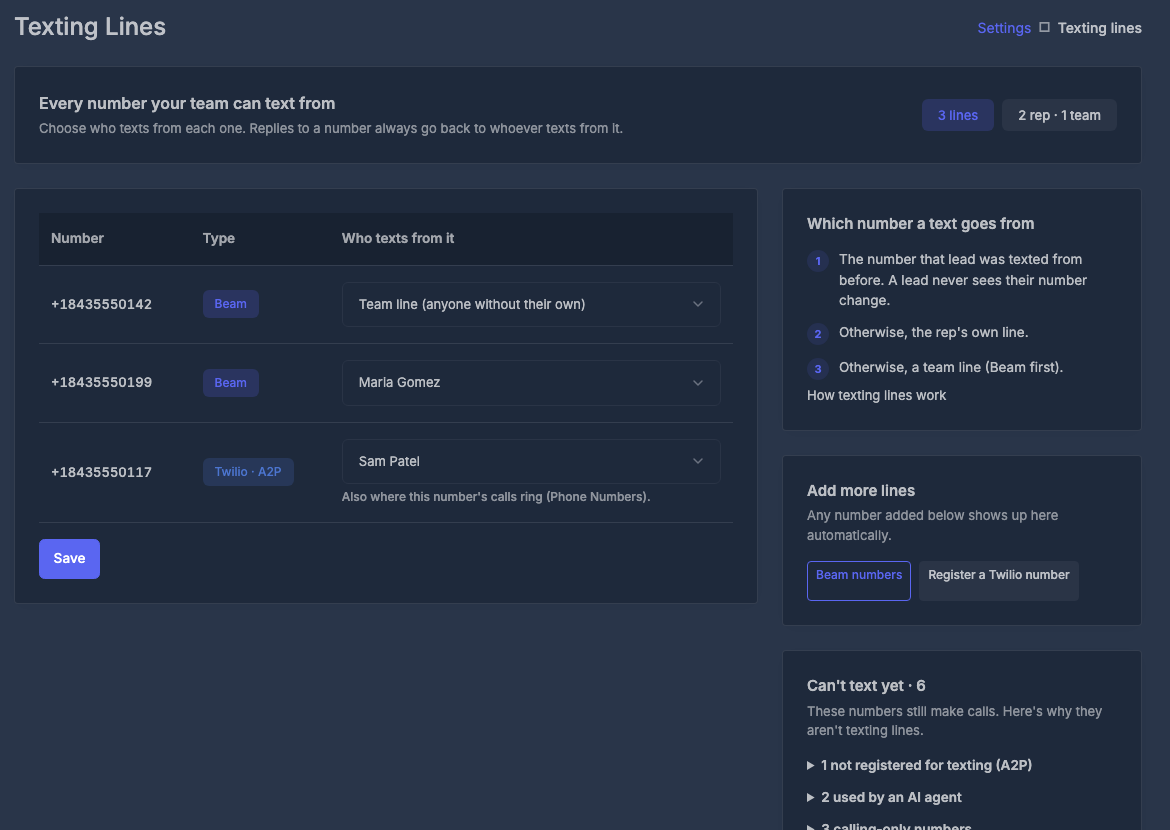Open 'How texting lines work' link

pyautogui.click(x=876, y=396)
